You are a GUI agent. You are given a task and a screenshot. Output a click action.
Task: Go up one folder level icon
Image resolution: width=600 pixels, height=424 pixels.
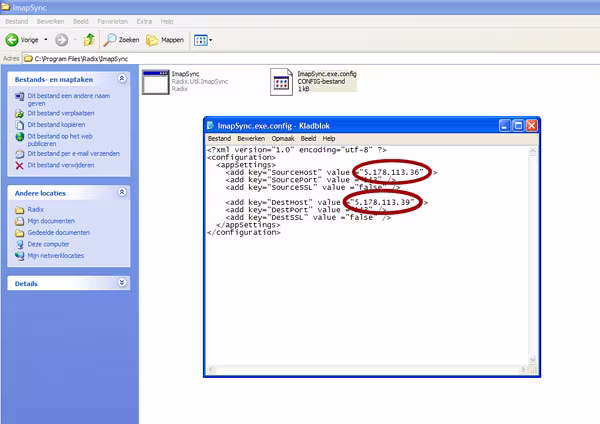[89, 39]
